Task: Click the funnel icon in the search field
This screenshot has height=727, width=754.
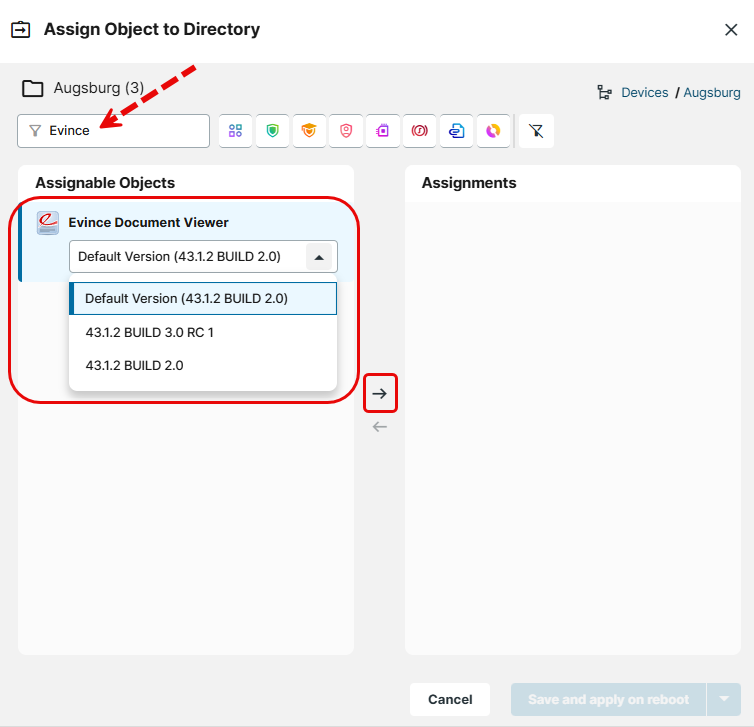Action: coord(35,131)
